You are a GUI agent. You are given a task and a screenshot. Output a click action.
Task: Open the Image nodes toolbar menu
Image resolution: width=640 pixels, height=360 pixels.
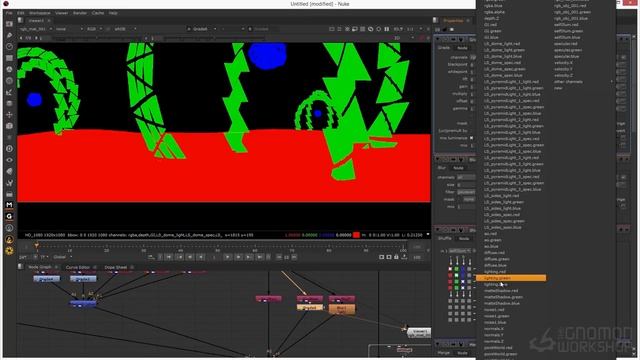(x=9, y=24)
